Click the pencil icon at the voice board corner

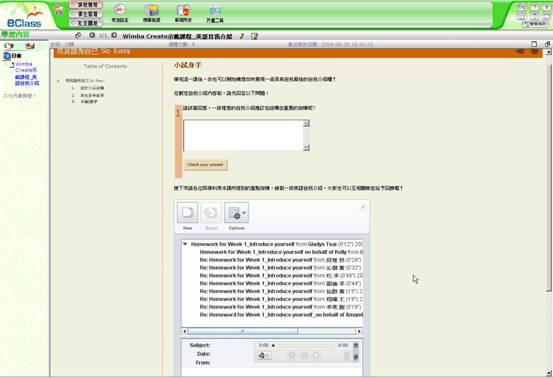tap(362, 208)
